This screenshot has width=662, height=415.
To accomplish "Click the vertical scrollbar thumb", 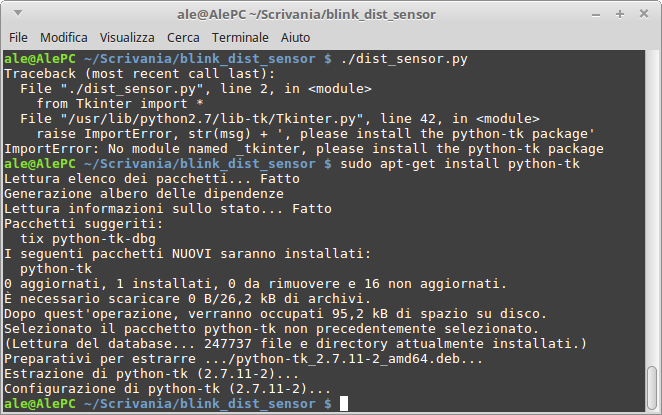I will click(x=652, y=387).
